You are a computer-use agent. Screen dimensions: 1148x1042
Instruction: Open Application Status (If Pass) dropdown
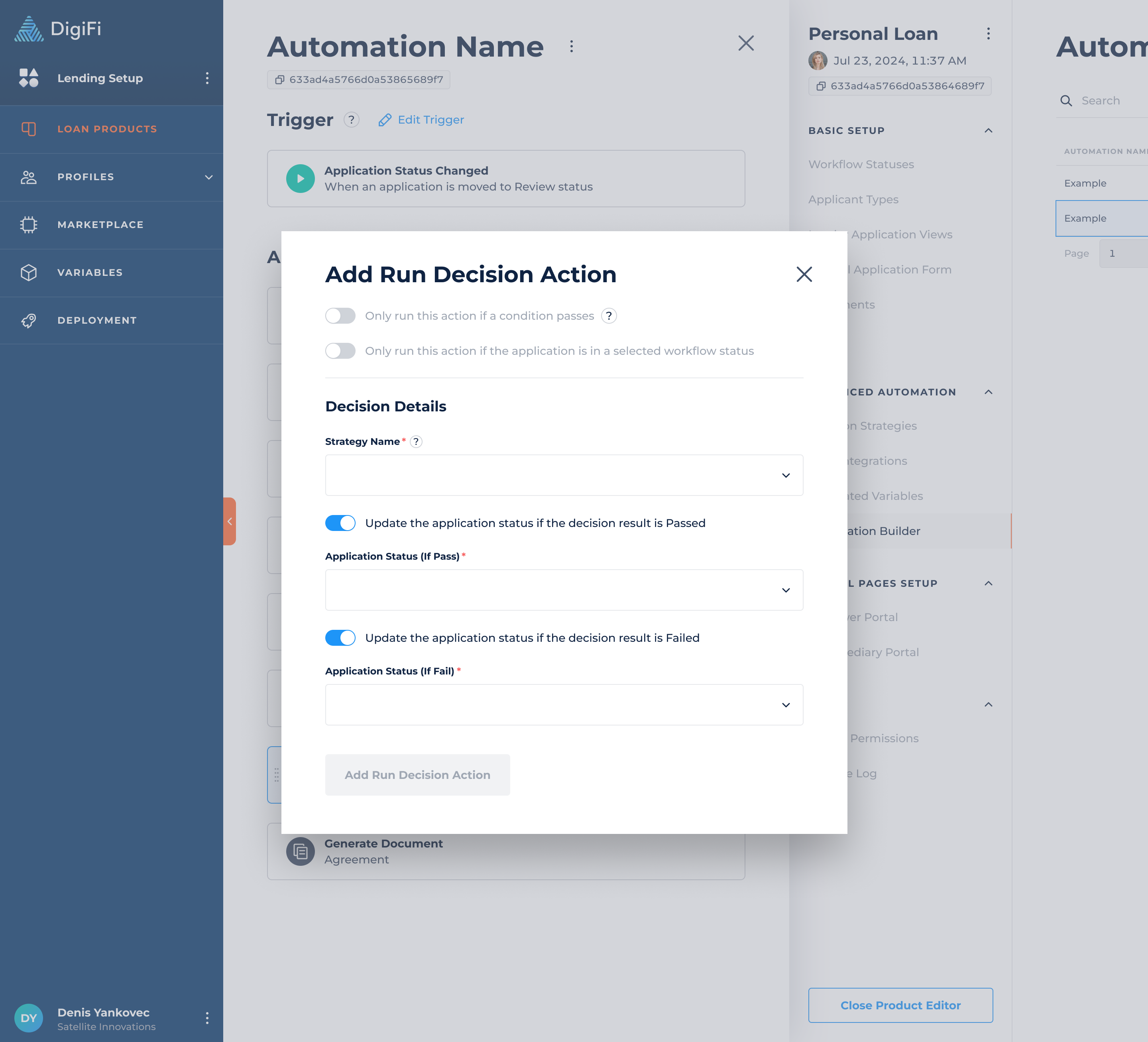tap(564, 590)
